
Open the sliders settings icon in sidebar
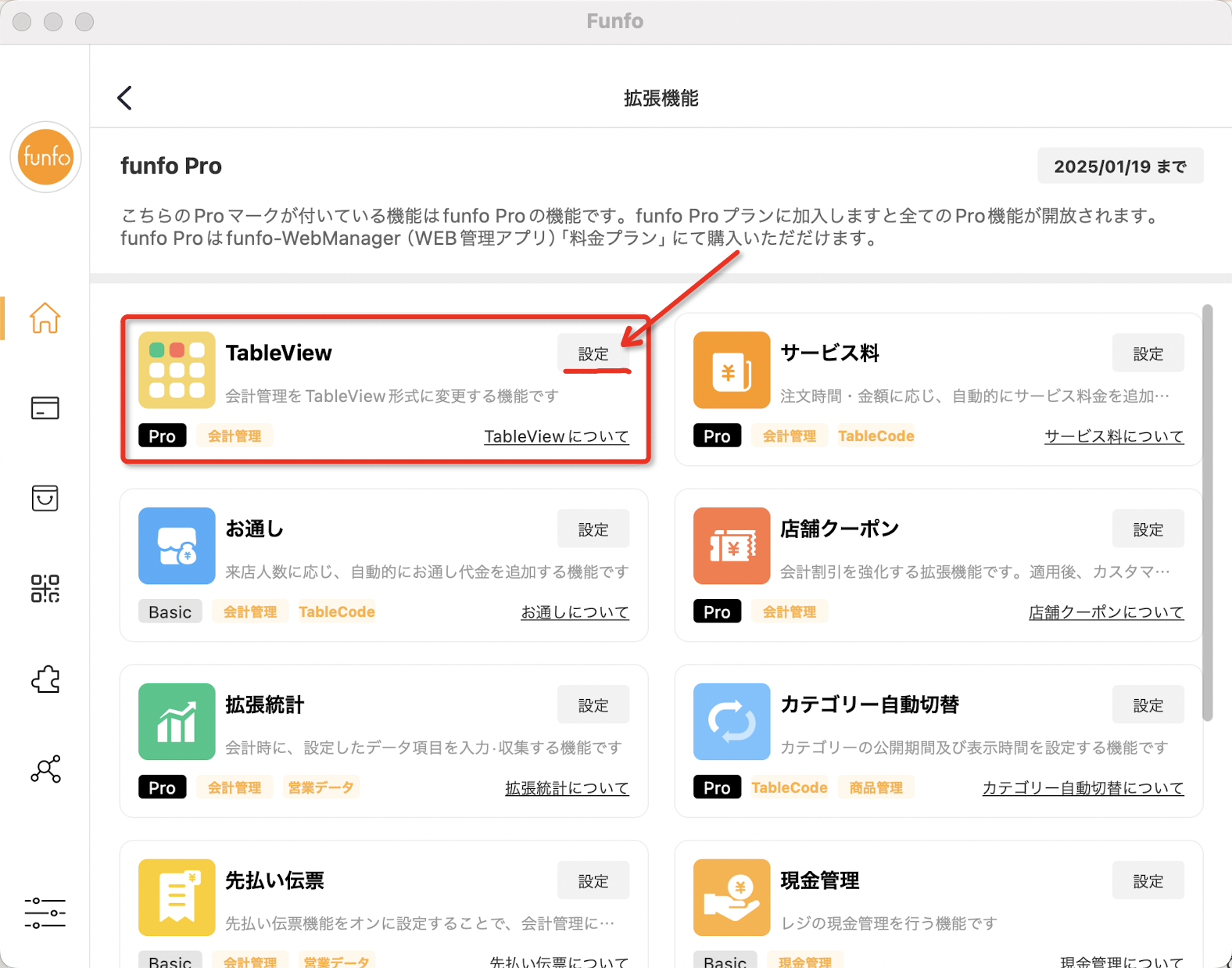click(45, 913)
